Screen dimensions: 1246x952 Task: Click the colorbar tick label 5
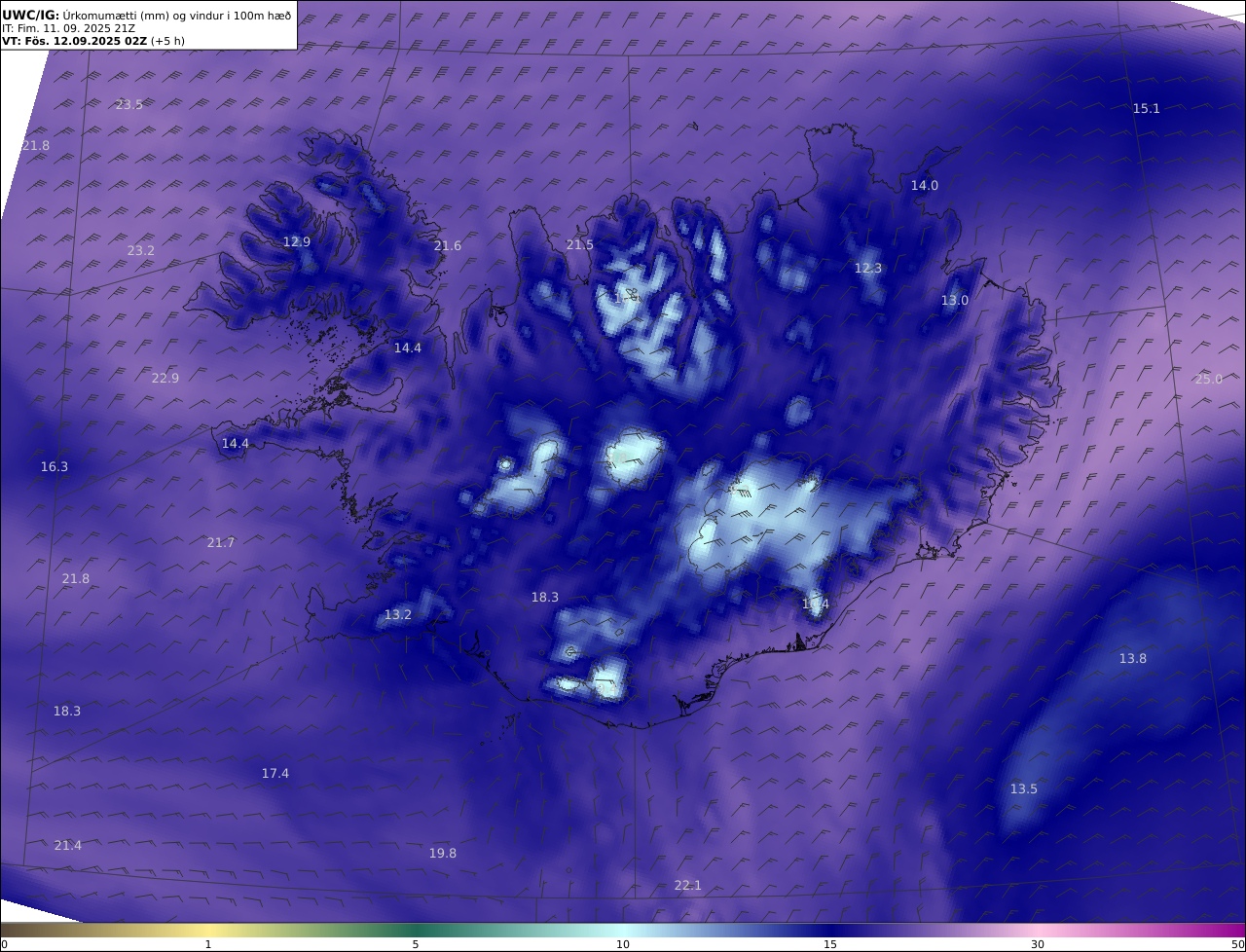tap(416, 944)
